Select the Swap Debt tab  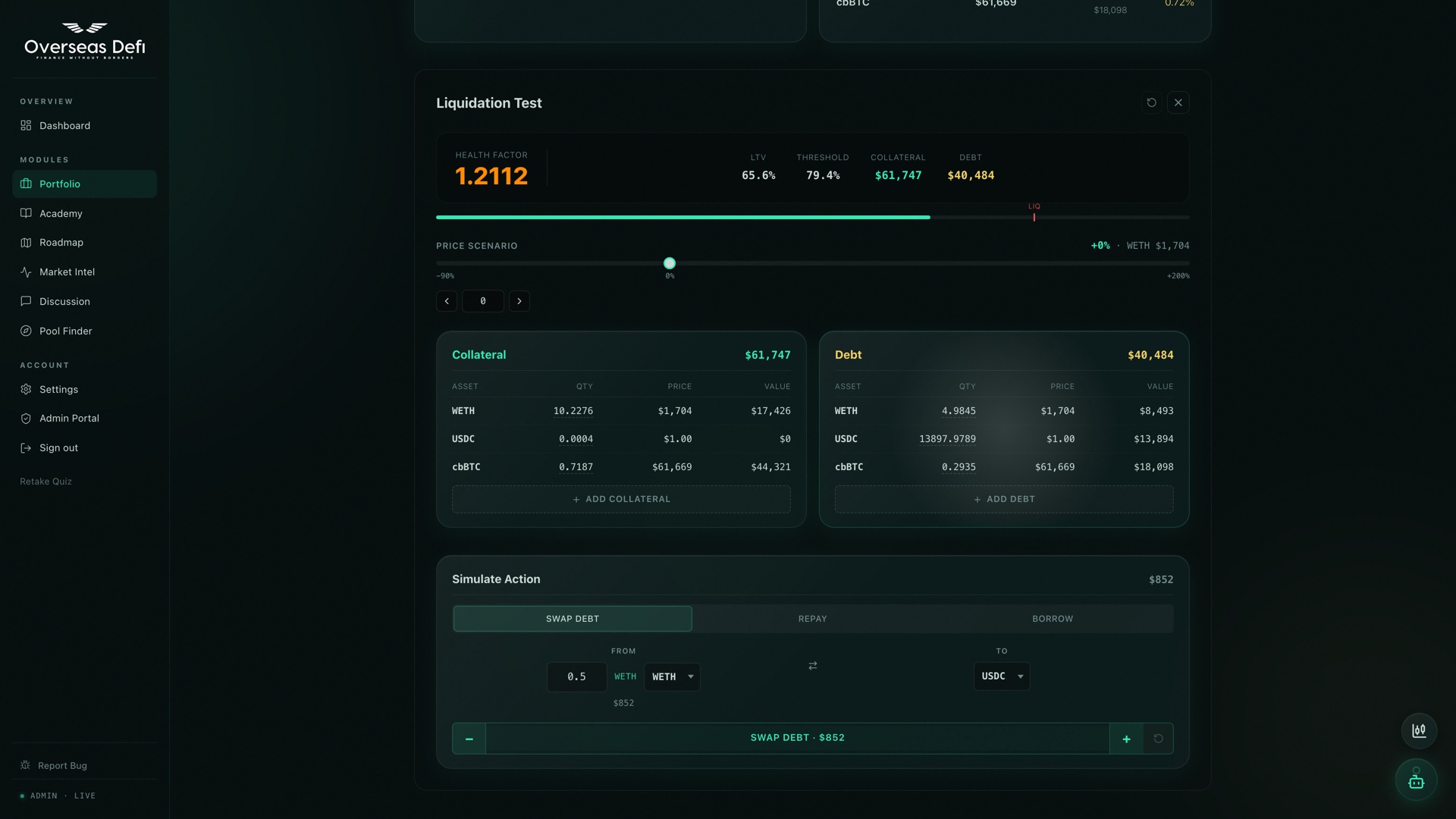pos(573,619)
